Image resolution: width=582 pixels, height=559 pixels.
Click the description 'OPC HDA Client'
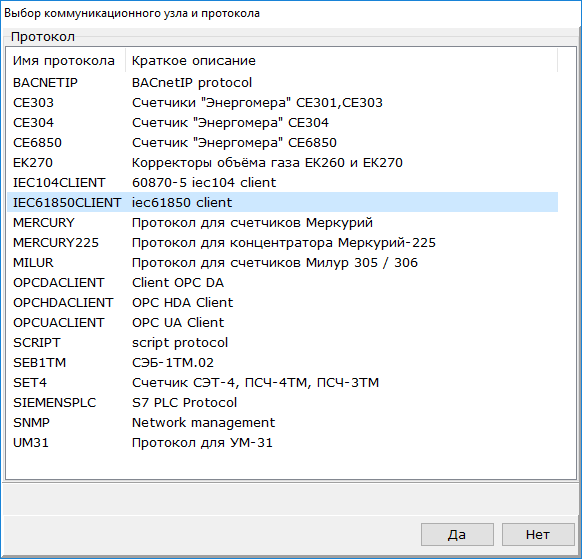pos(183,303)
